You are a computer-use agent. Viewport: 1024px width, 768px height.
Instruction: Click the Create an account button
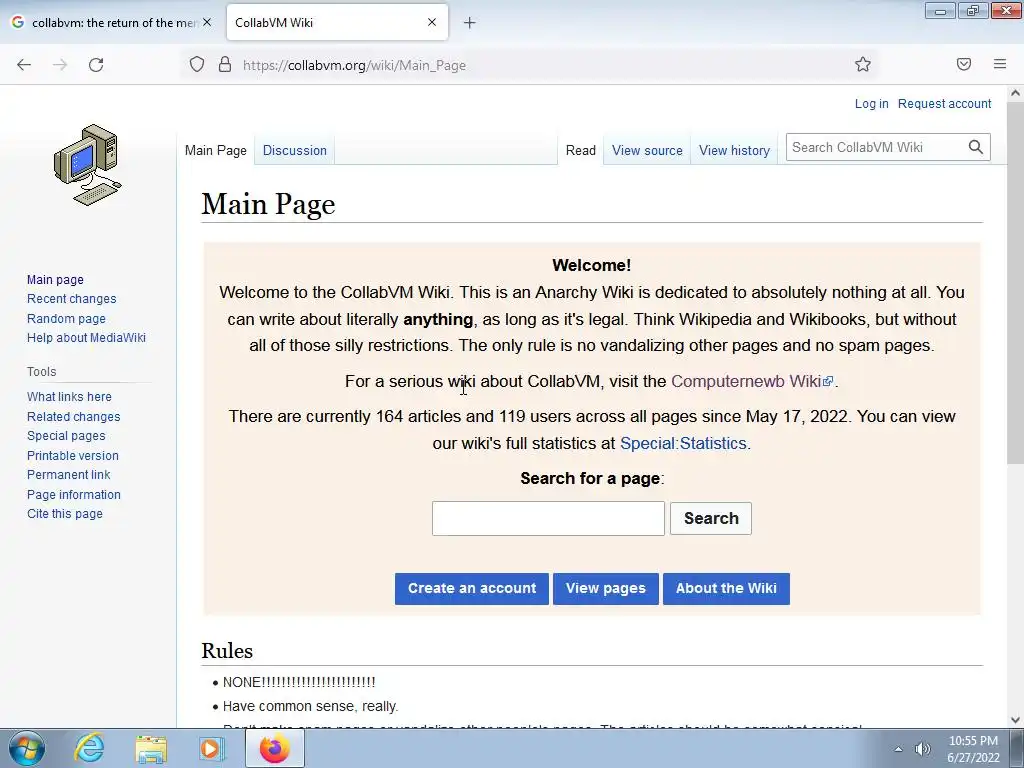pos(472,588)
